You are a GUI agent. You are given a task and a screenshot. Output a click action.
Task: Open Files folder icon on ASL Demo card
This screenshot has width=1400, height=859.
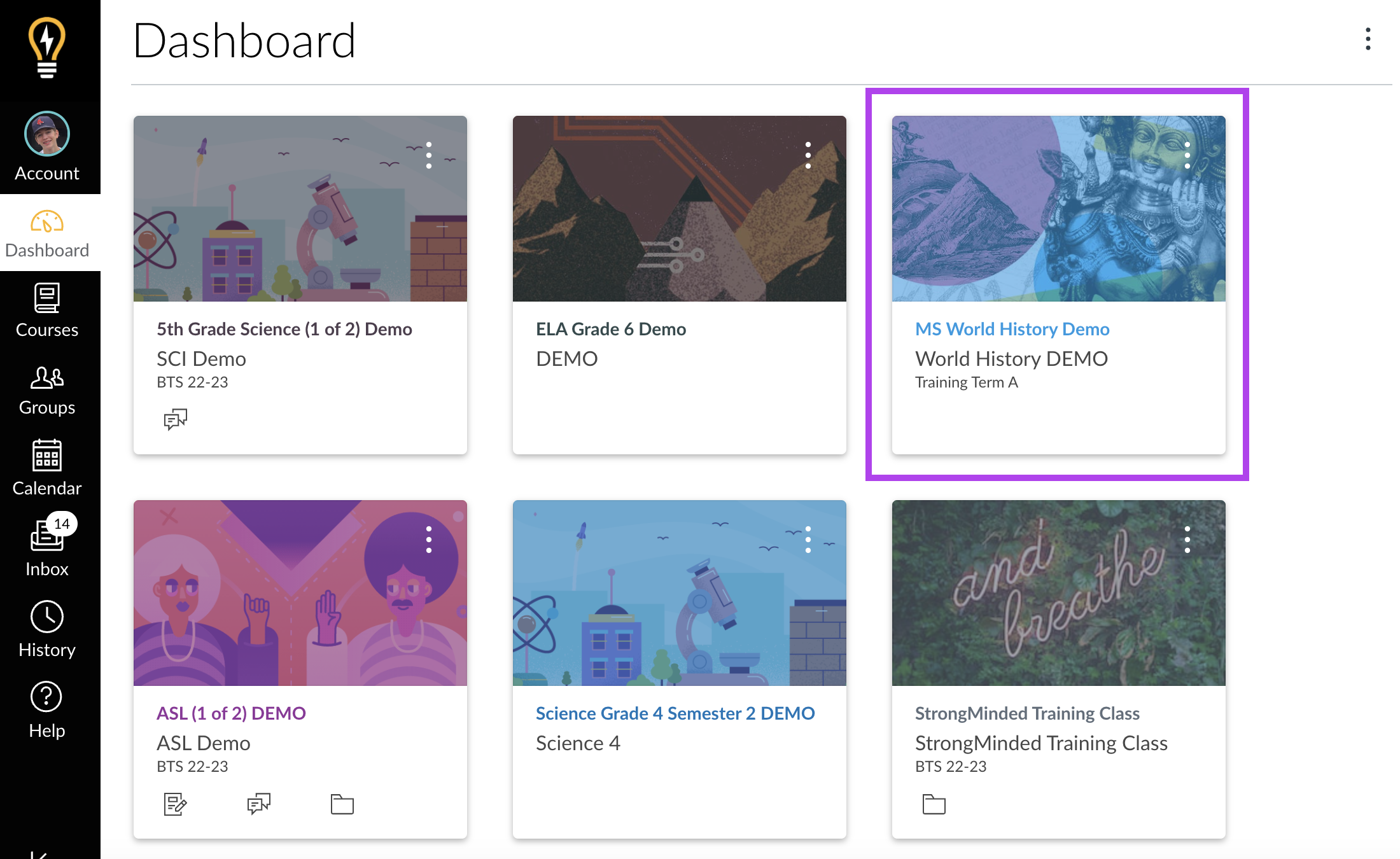coord(342,804)
